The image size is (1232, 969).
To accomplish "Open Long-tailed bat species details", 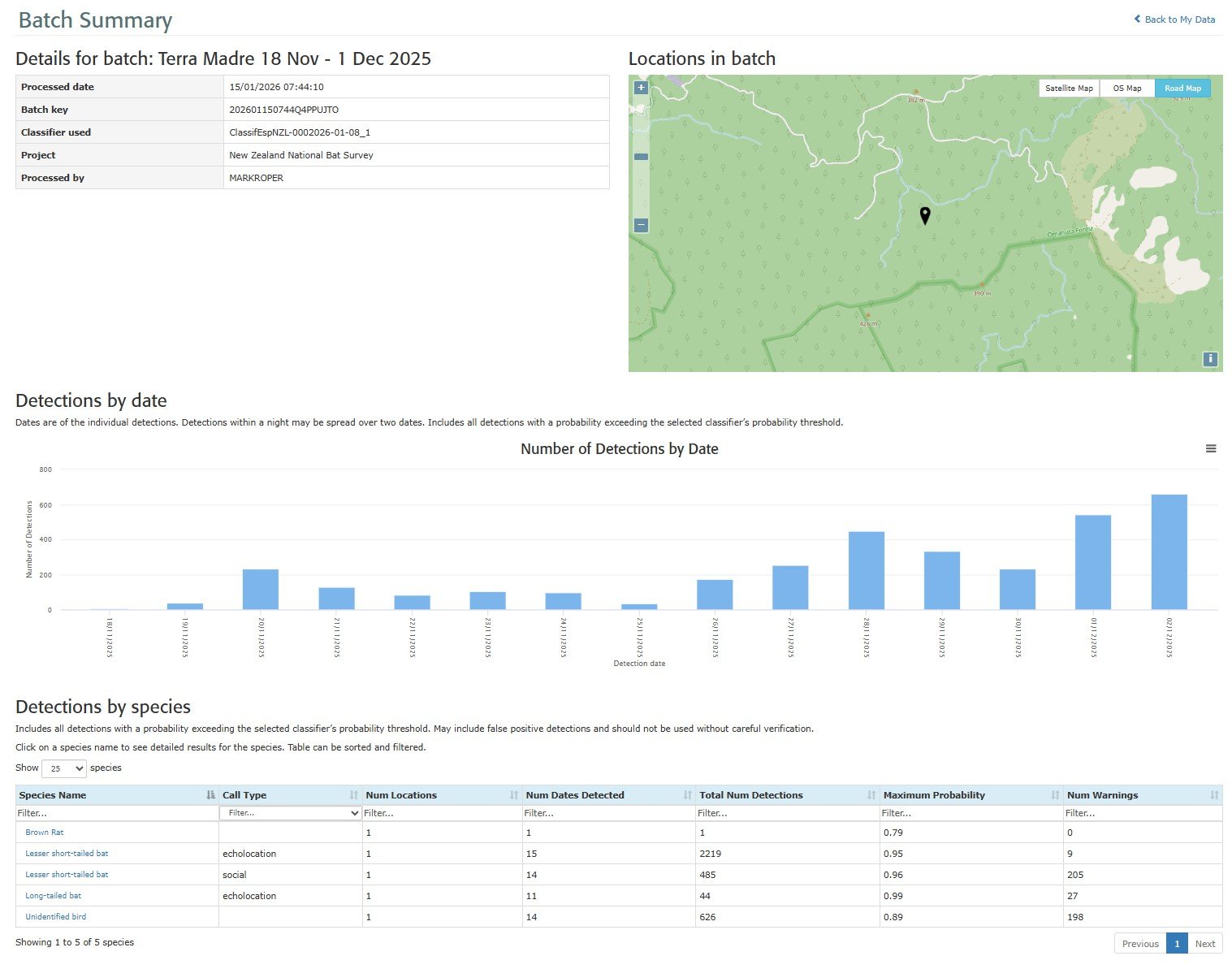I will point(54,896).
